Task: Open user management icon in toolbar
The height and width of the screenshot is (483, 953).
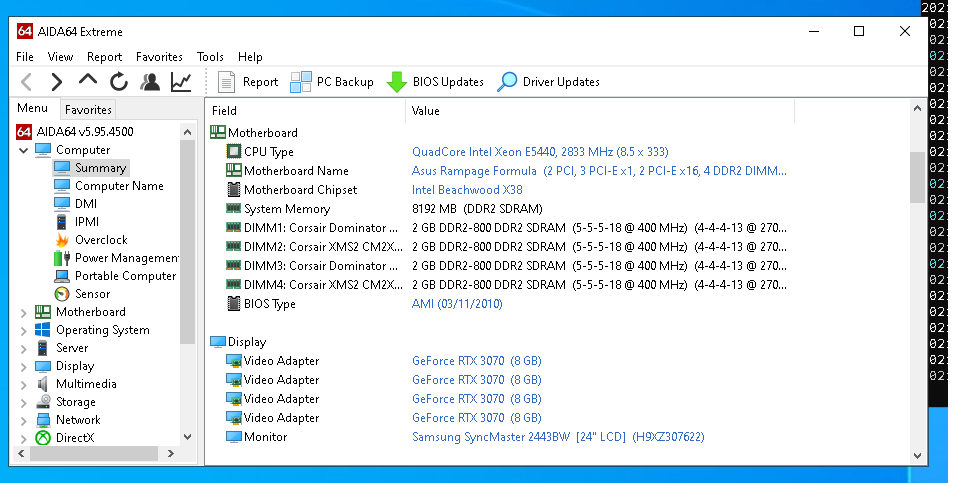Action: (x=150, y=81)
